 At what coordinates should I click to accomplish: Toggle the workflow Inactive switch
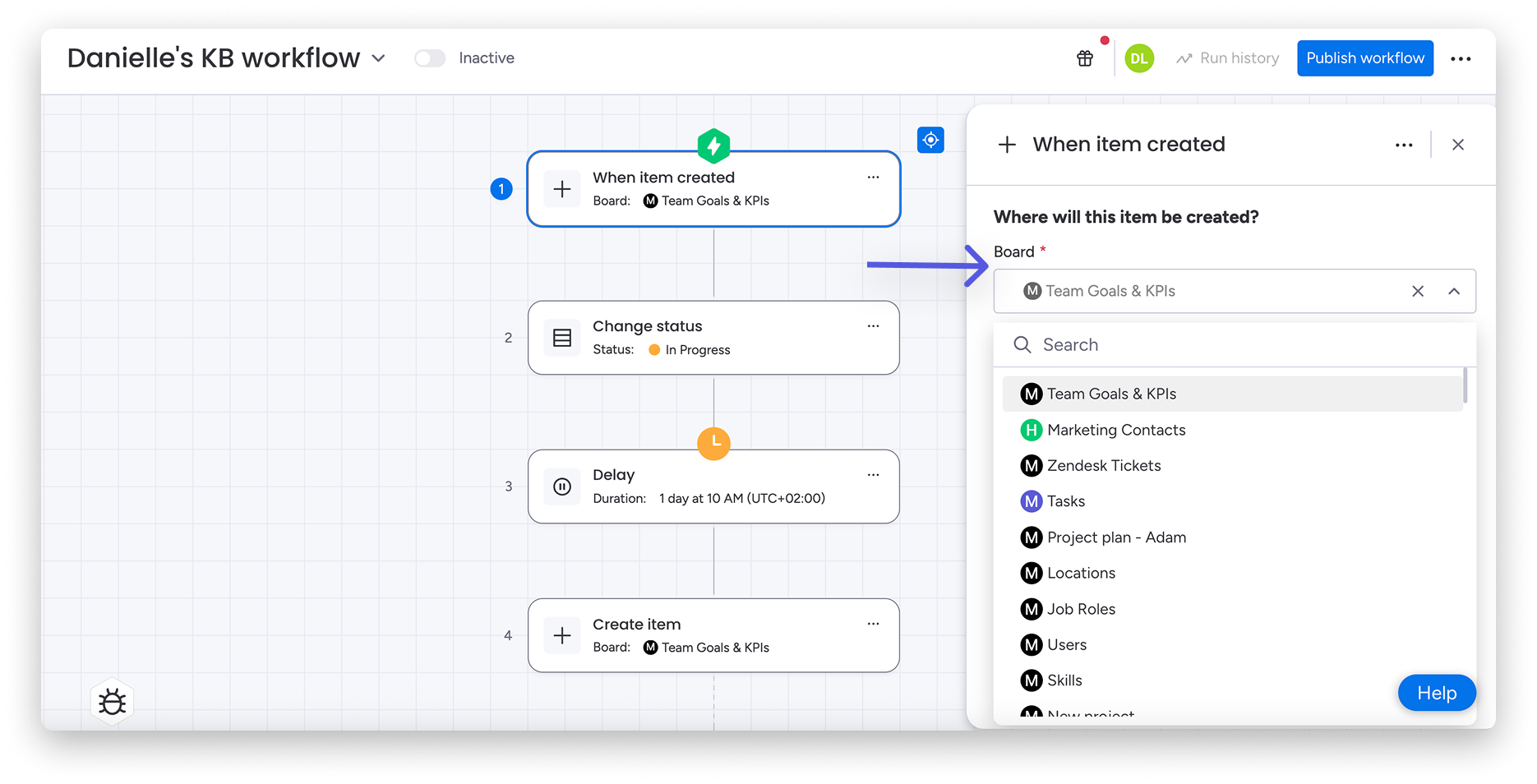[x=430, y=58]
